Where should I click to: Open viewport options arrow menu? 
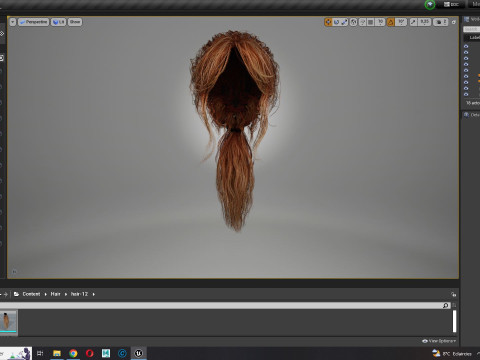click(13, 22)
